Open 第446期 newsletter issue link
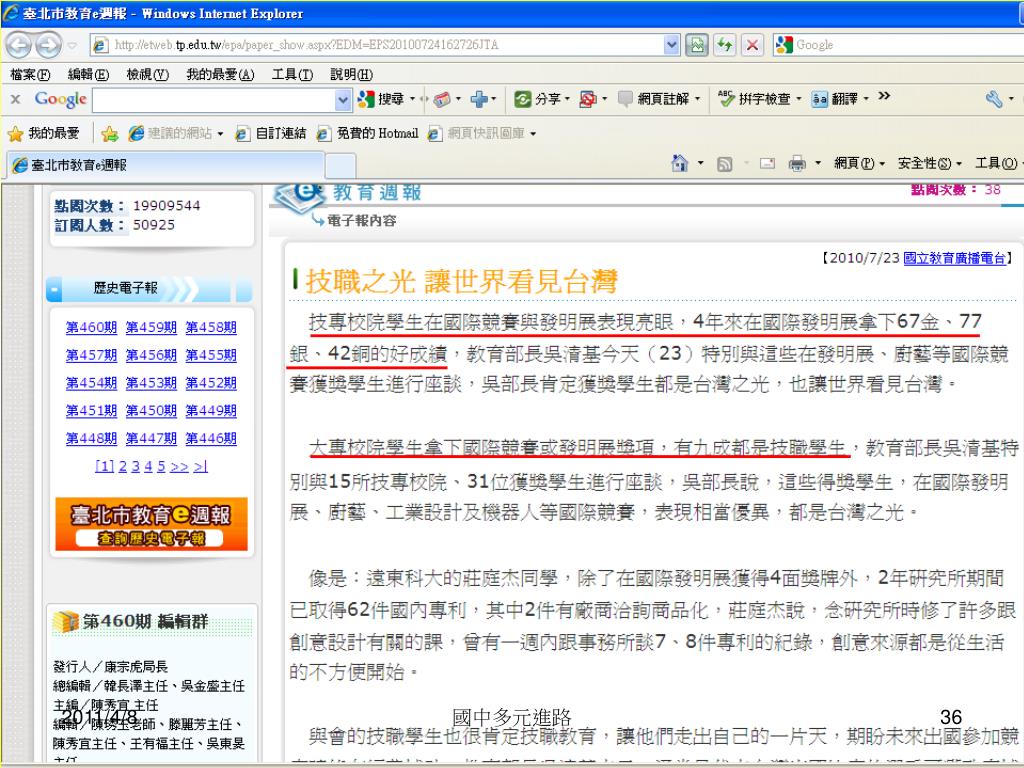The image size is (1024, 768). 211,438
